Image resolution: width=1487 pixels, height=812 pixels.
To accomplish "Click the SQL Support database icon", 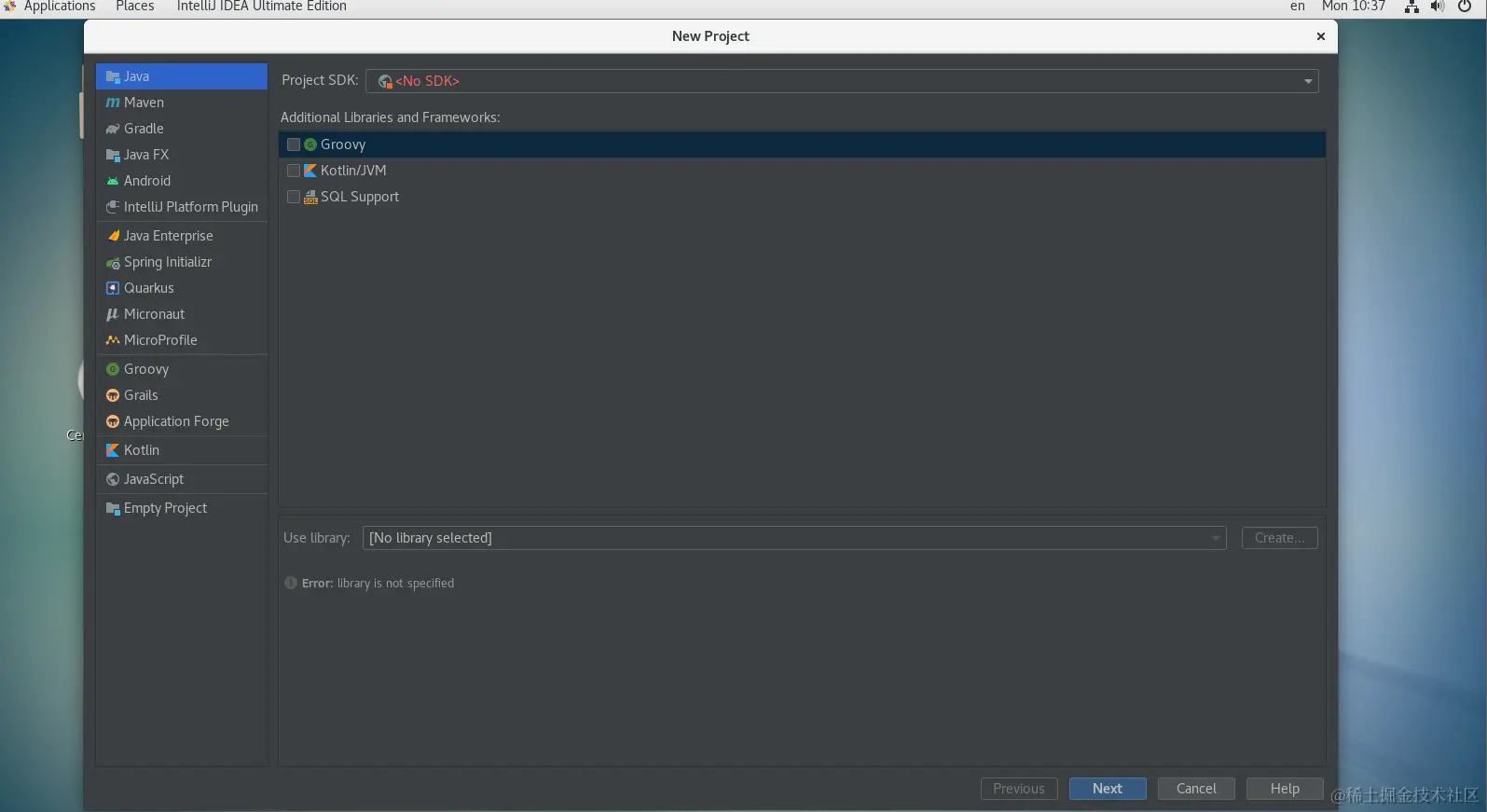I will (x=310, y=197).
